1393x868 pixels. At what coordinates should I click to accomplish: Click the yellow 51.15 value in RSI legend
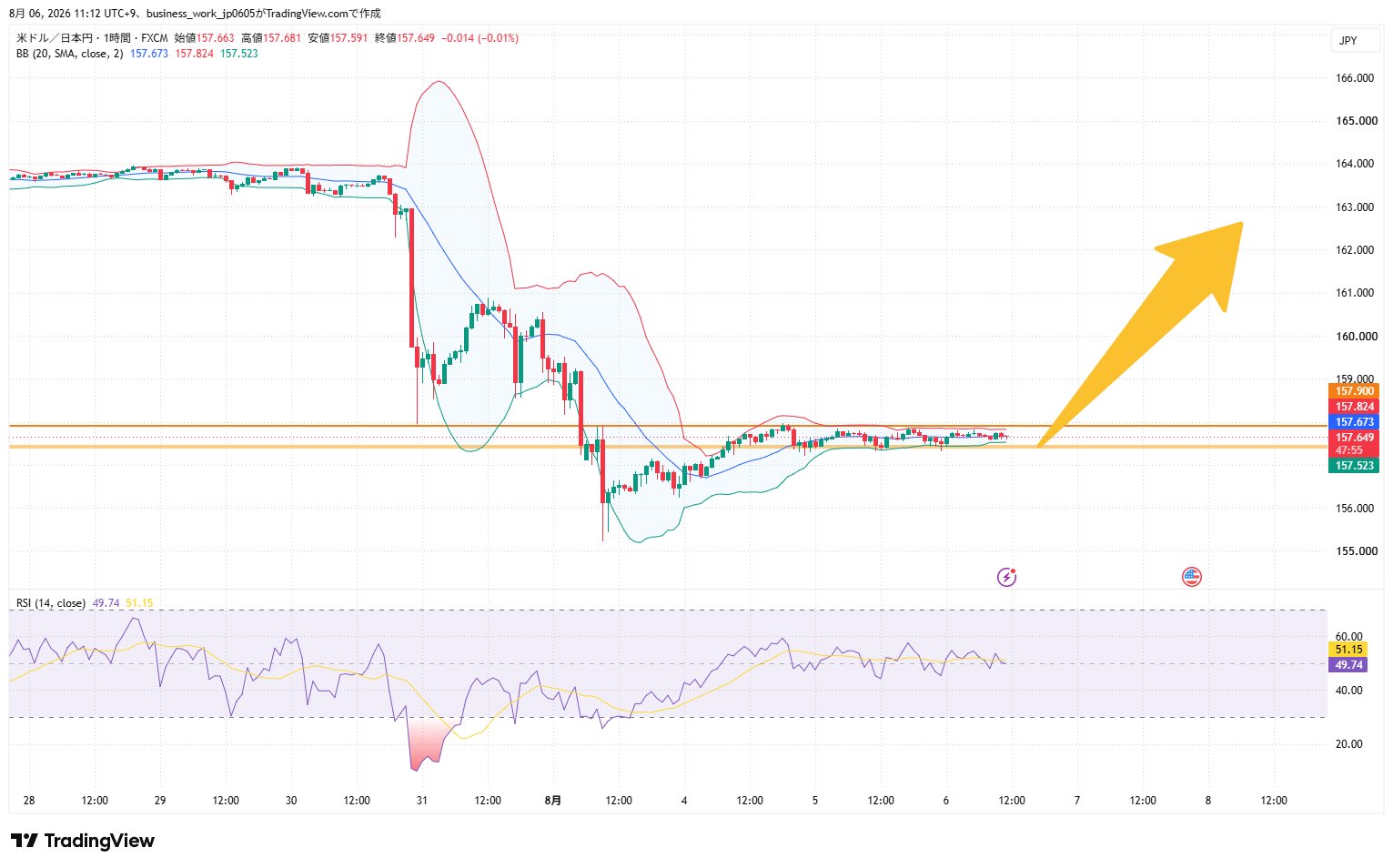coord(139,603)
